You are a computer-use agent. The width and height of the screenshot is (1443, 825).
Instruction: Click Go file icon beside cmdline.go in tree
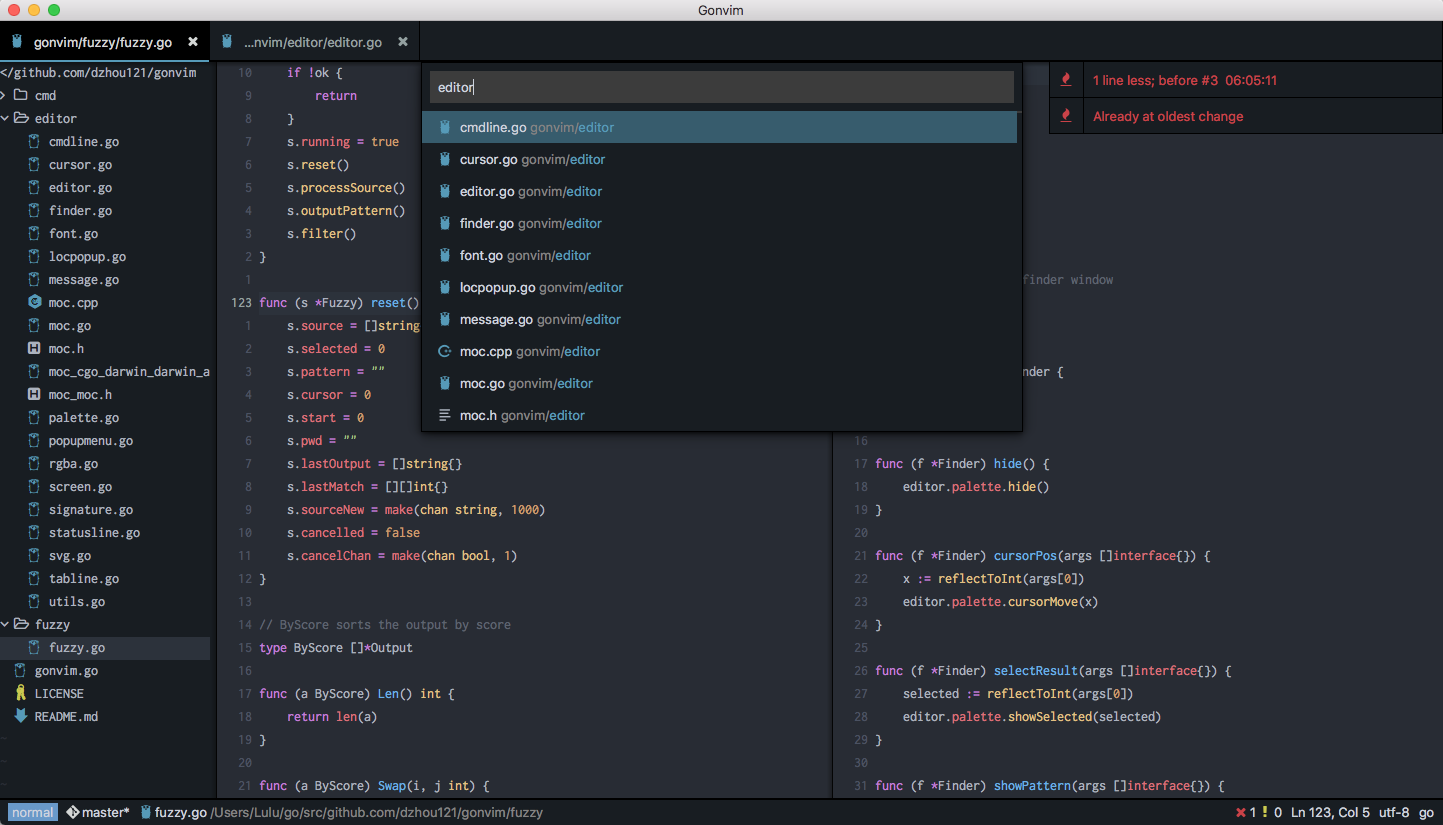pyautogui.click(x=34, y=142)
